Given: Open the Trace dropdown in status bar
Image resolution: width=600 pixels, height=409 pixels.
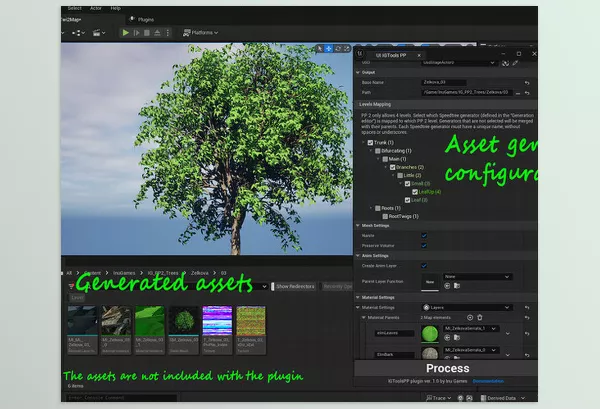Looking at the screenshot, I should 439,398.
